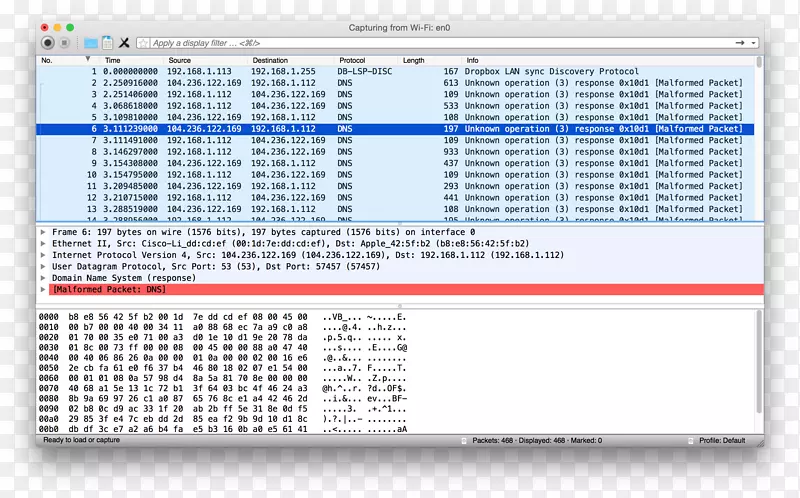Click the Profile: Default status entry
The image size is (800, 498).
[722, 440]
